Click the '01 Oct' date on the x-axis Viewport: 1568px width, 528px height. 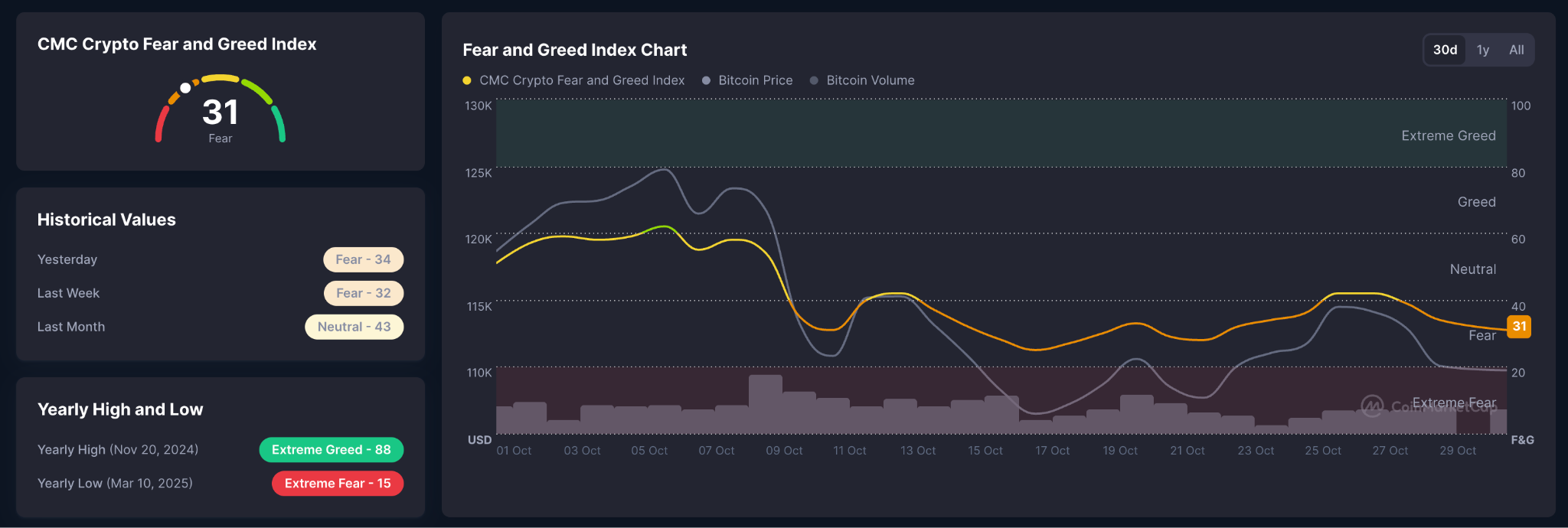click(514, 451)
